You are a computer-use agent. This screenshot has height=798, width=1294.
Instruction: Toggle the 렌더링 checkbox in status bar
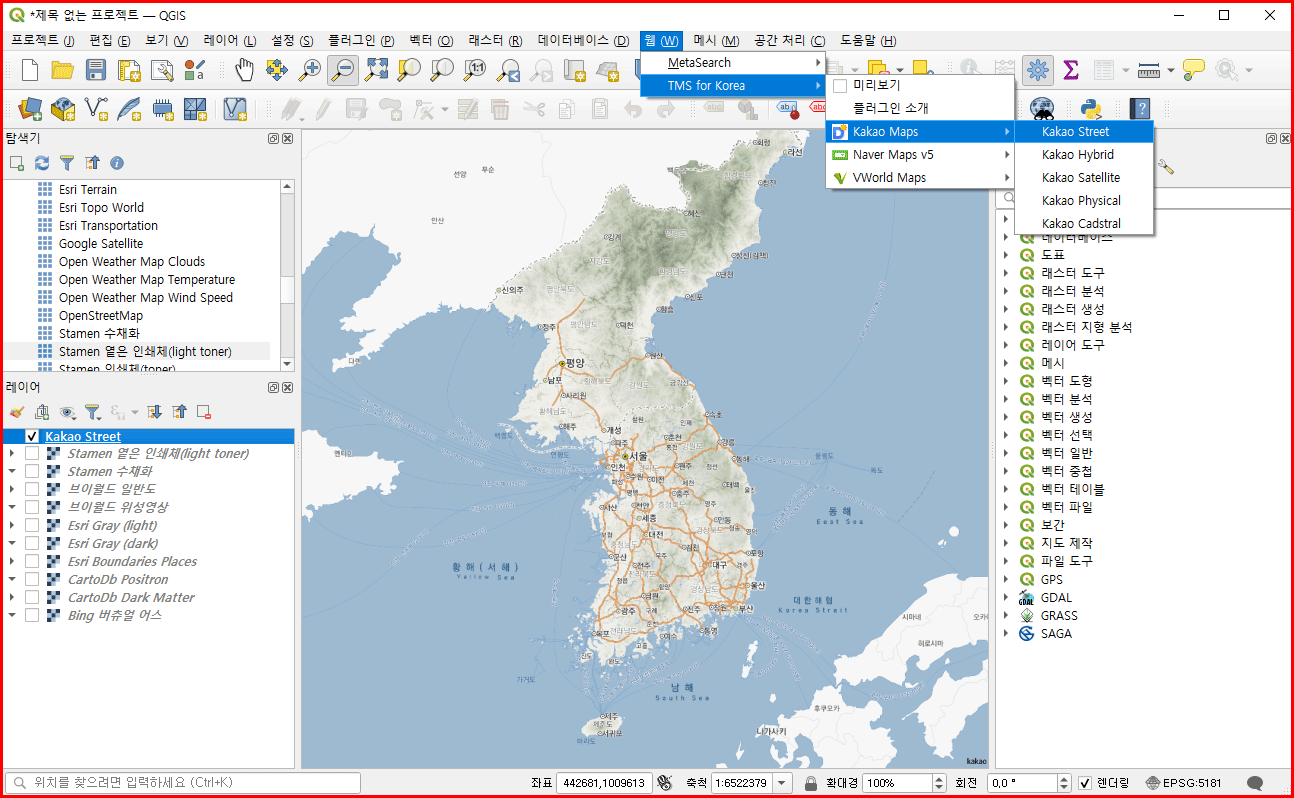(1085, 783)
